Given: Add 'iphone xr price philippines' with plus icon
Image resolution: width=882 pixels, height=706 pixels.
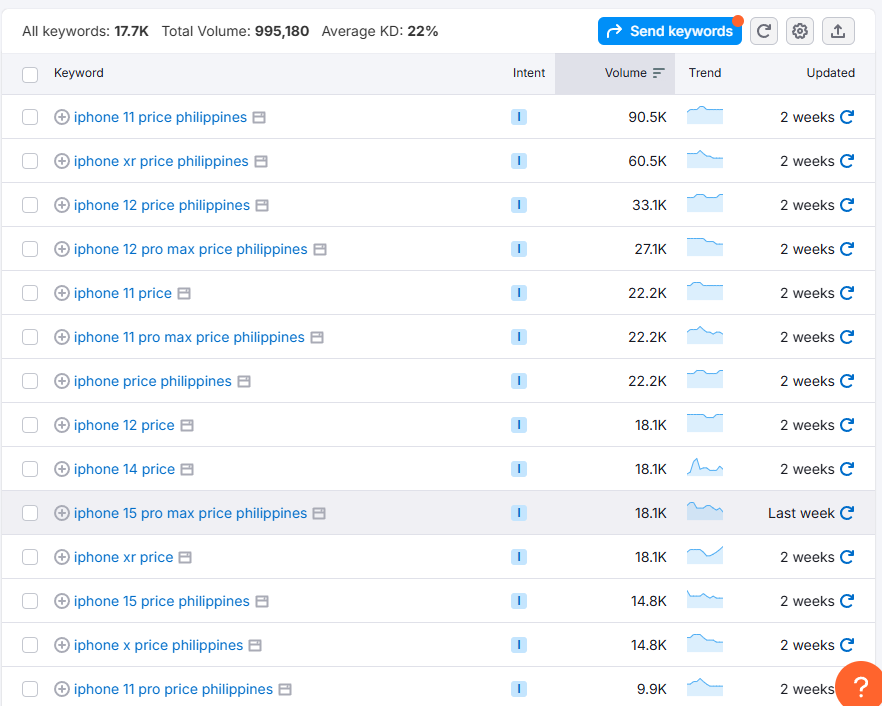Looking at the screenshot, I should 61,161.
